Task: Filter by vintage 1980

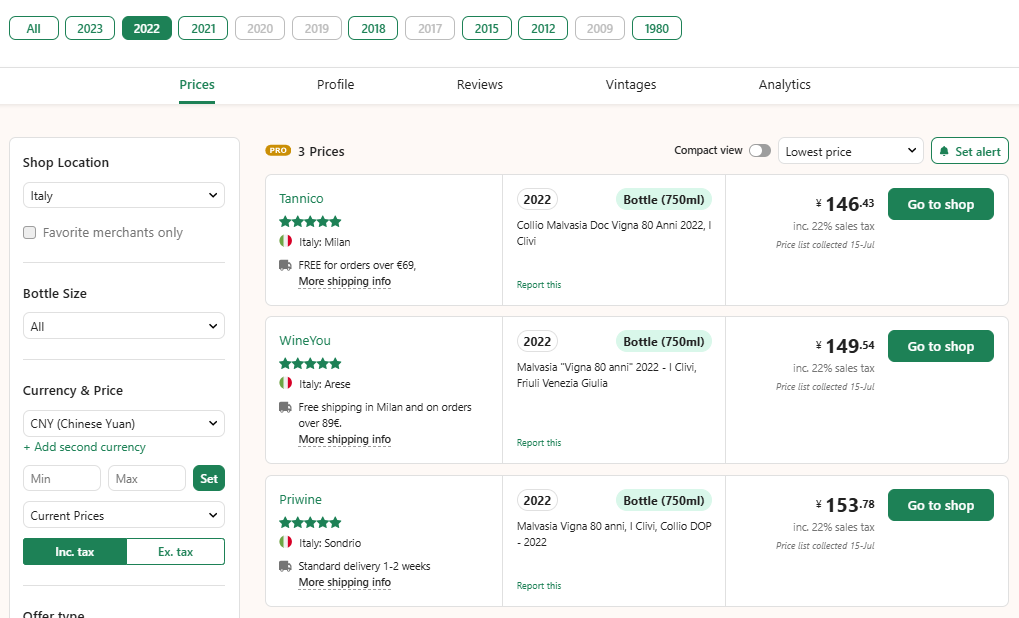Action: pos(656,29)
